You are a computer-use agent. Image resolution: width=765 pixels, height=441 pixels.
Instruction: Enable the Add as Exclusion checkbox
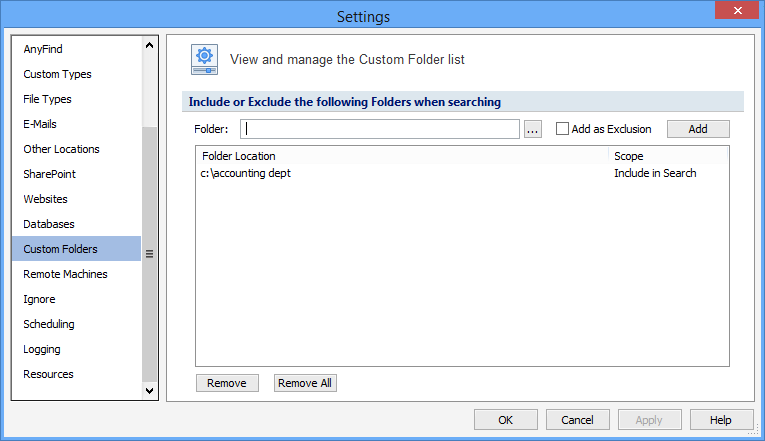tap(562, 129)
